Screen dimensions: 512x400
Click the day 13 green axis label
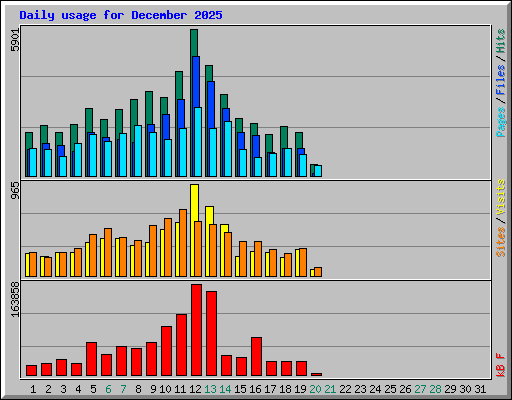(x=210, y=389)
